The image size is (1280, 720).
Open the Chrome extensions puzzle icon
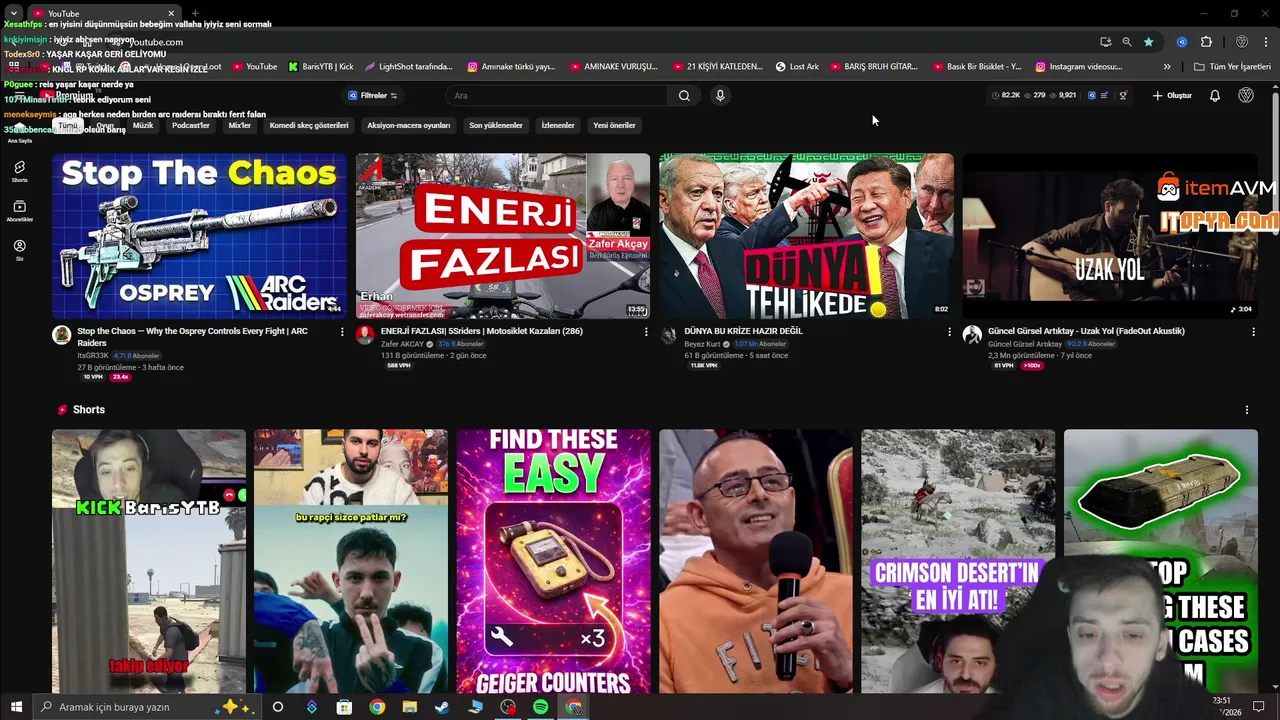point(1206,42)
